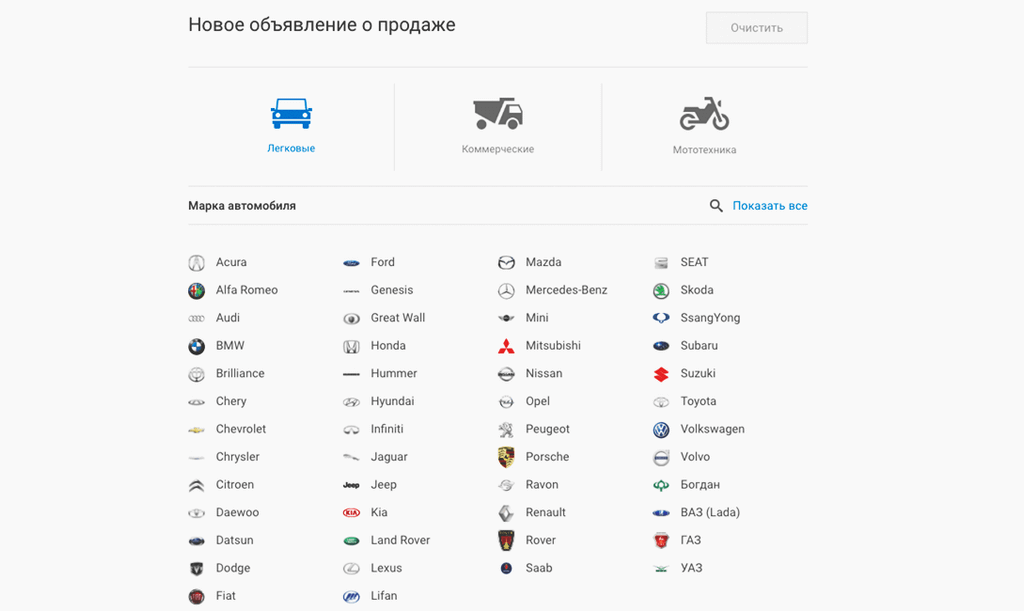The height and width of the screenshot is (611, 1024).
Task: Pick the Subaru brand
Action: click(699, 345)
